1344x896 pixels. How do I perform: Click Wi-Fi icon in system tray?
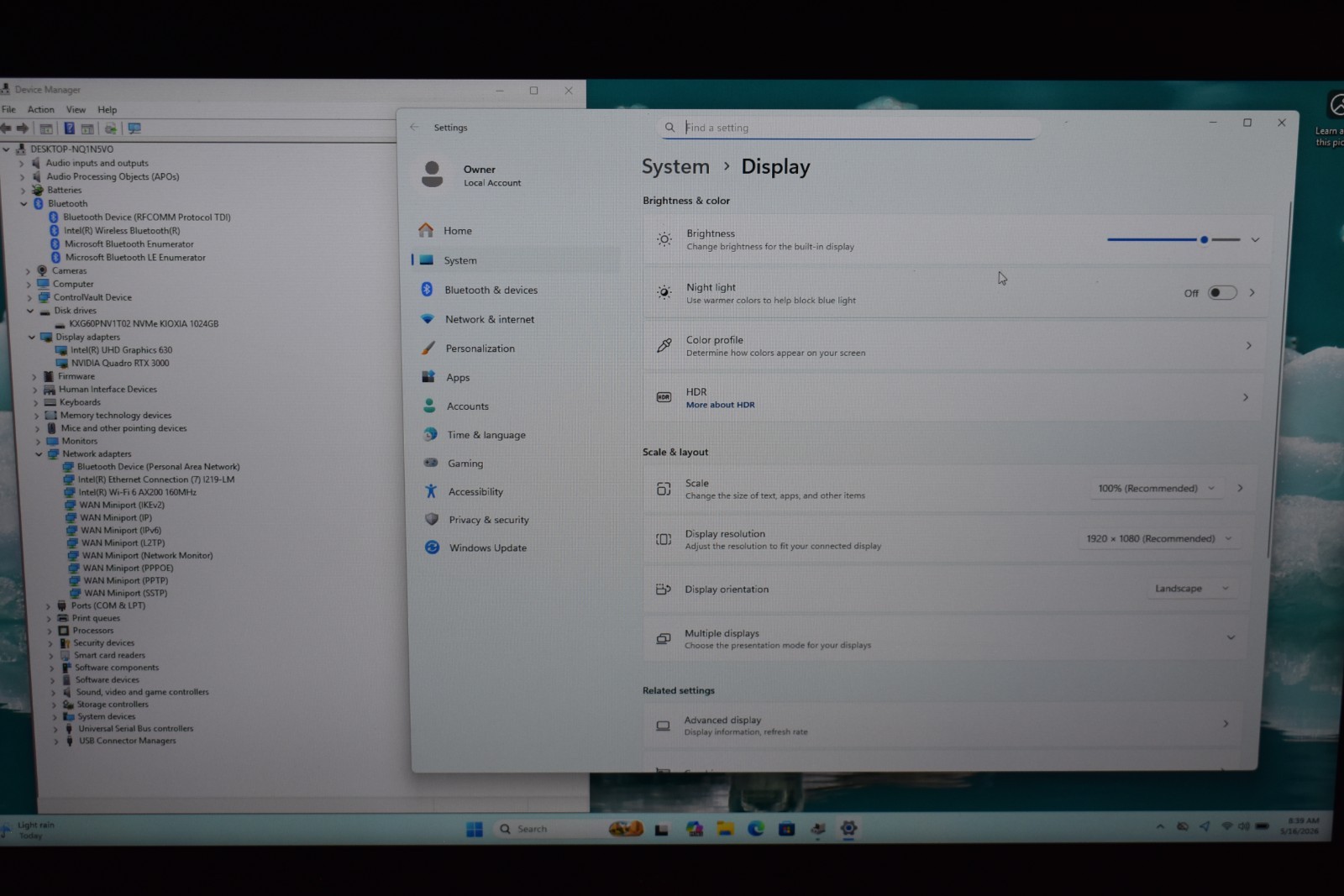pyautogui.click(x=1226, y=826)
